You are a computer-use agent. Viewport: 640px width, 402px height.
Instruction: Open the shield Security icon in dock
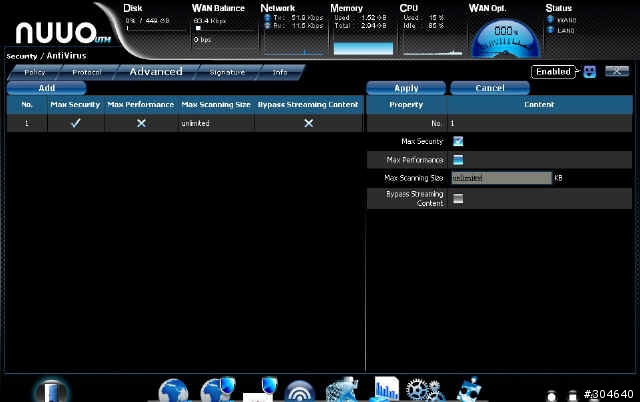261,389
